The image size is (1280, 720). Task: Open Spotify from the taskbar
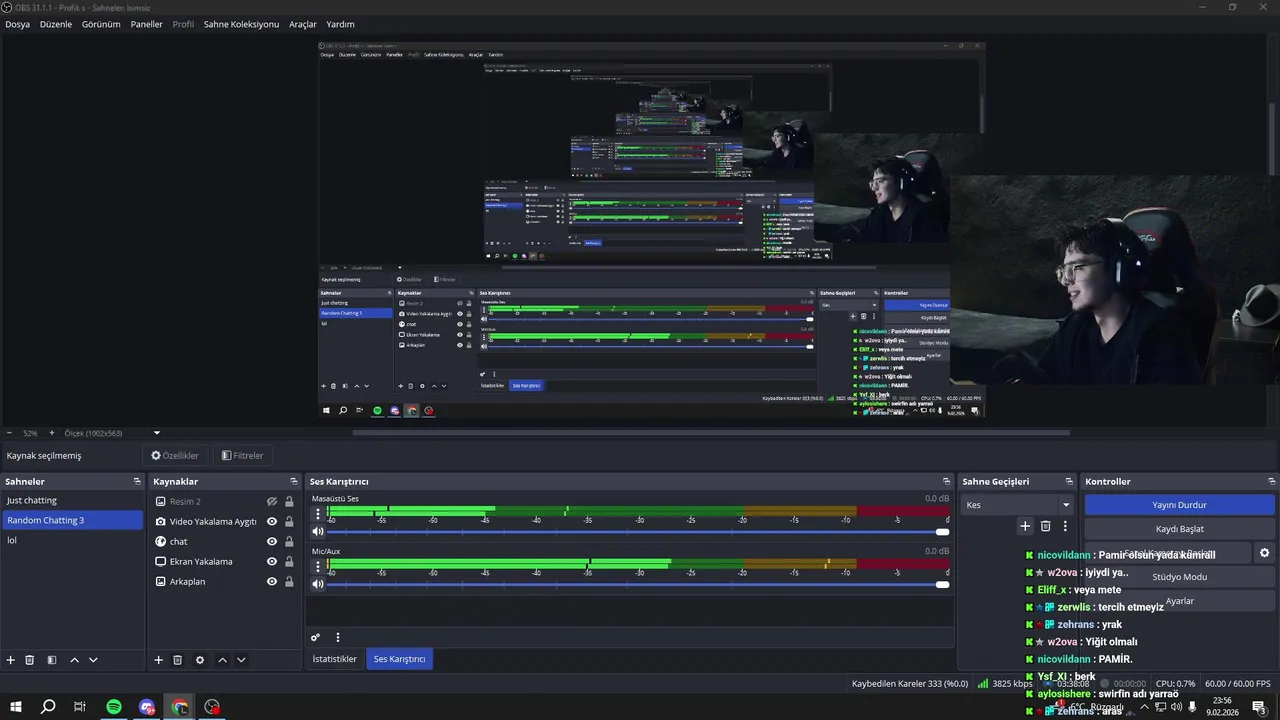click(x=114, y=707)
